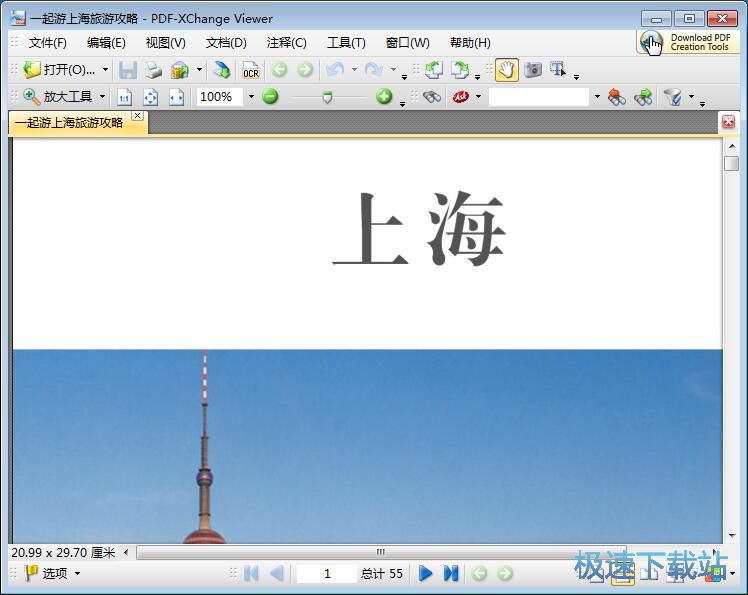Expand the search options funnel dropdown

coord(691,97)
